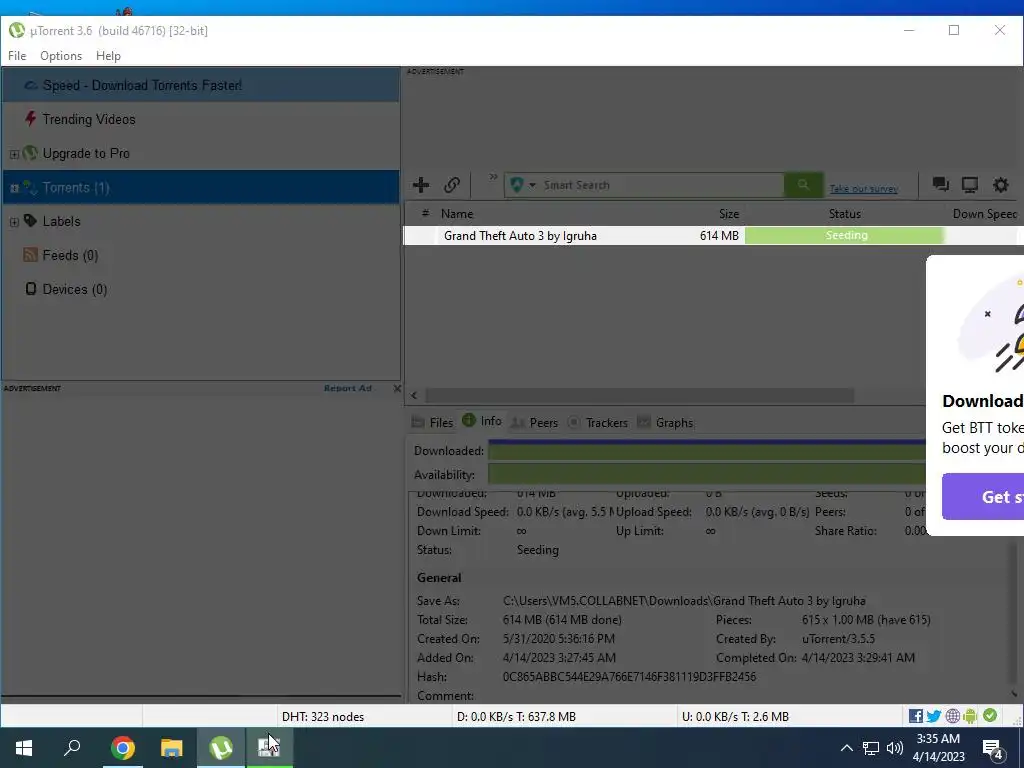Click upload speed status bar entry
1024x768 pixels.
tap(735, 717)
